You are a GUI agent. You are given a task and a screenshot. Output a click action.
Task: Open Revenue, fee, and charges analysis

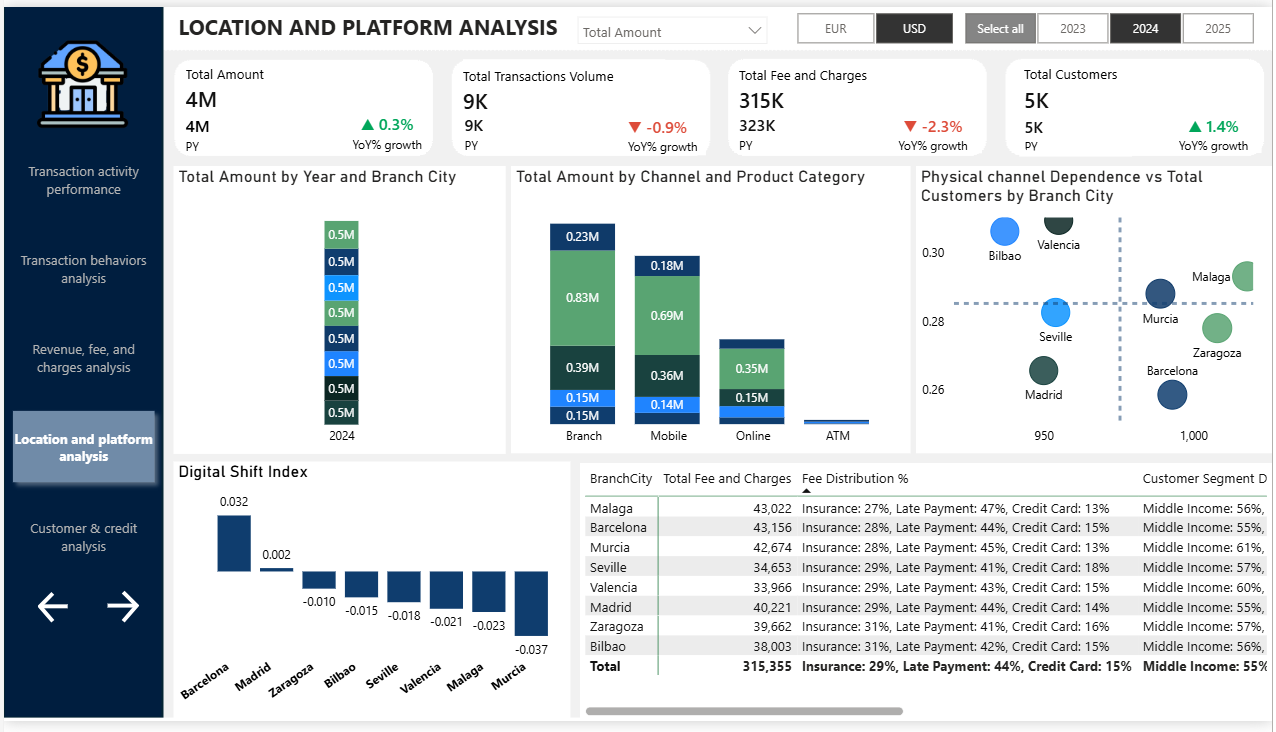tap(84, 359)
